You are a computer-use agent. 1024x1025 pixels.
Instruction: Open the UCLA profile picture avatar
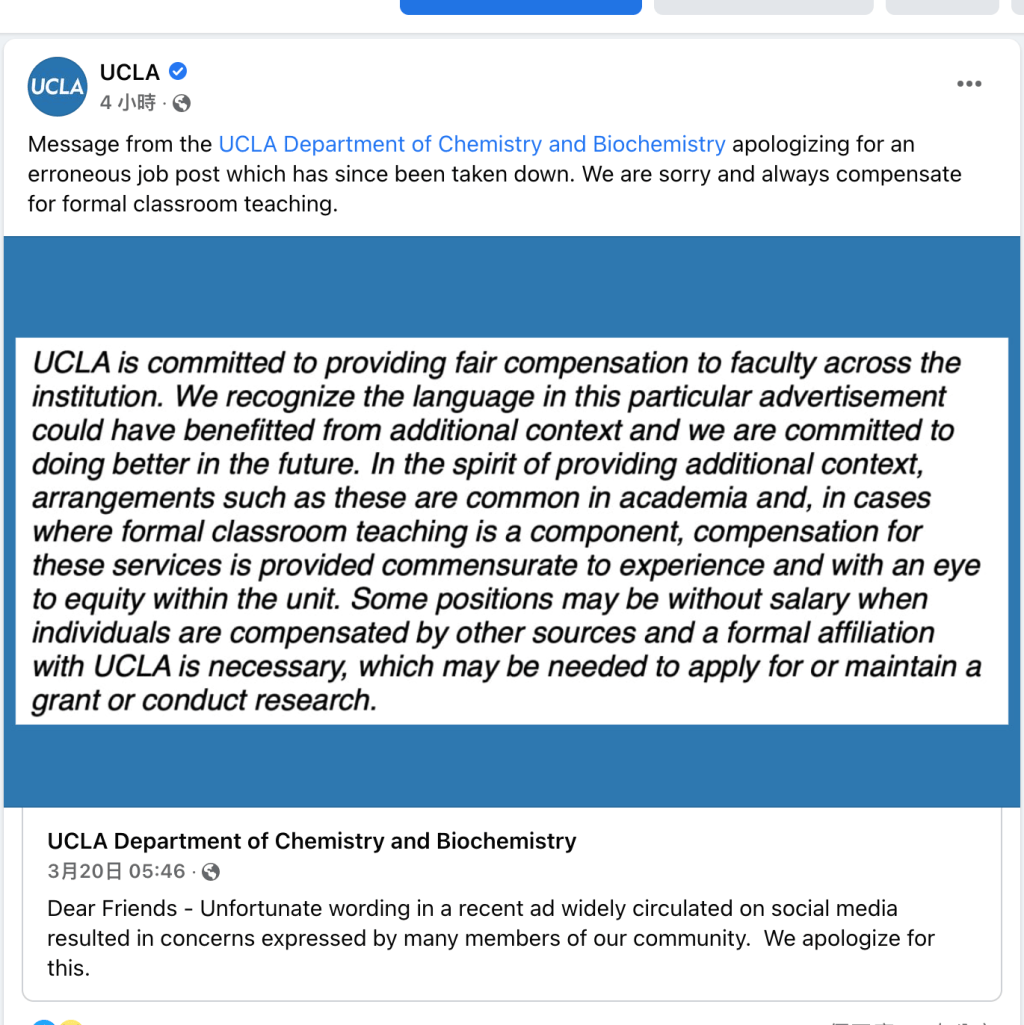coord(58,86)
